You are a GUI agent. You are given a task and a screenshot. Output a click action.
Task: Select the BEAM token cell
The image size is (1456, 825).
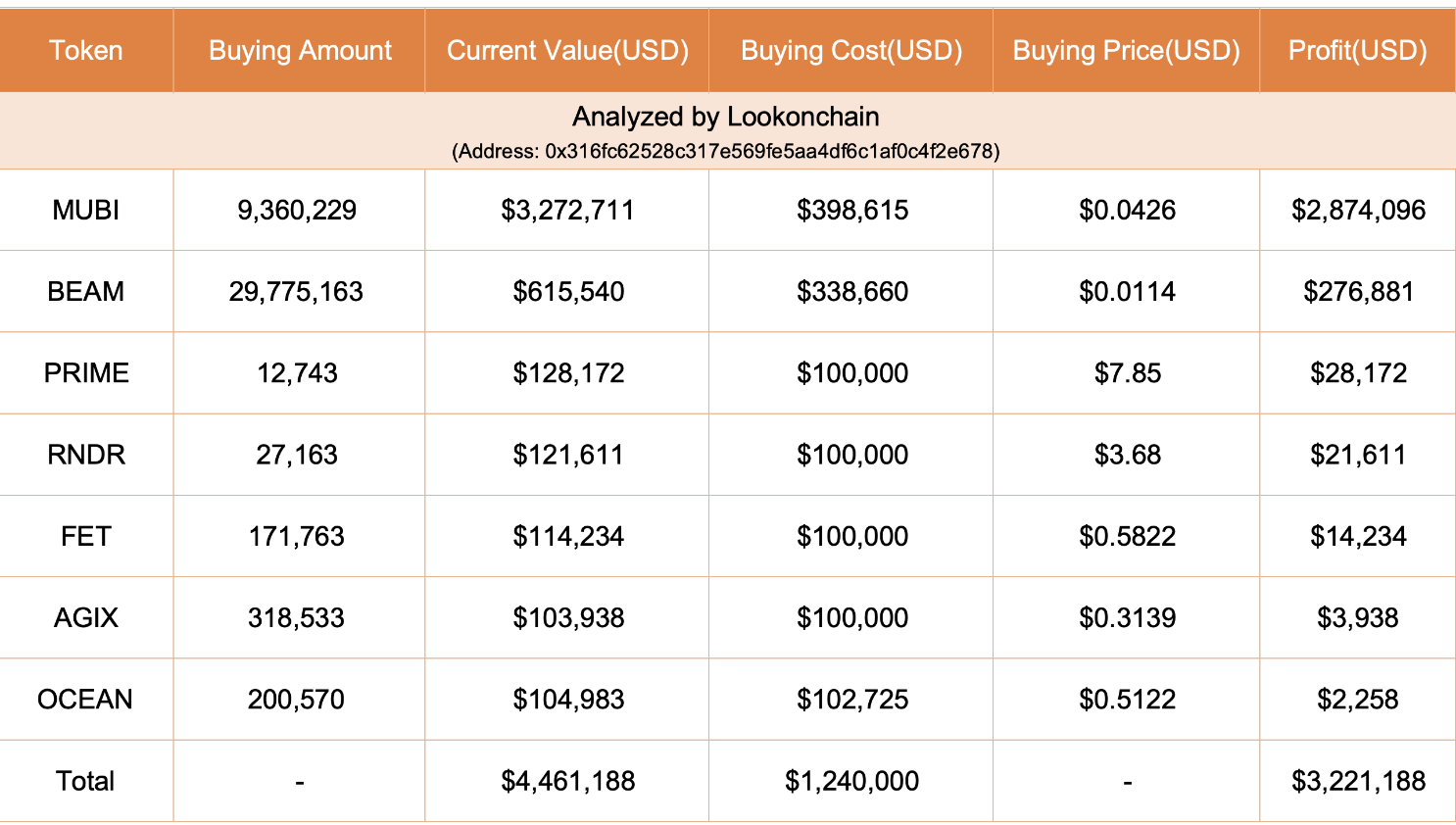pyautogui.click(x=86, y=291)
